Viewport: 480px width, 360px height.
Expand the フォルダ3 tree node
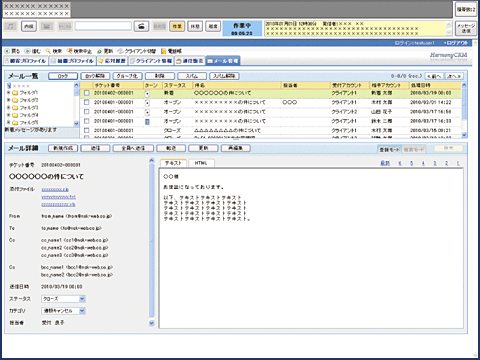pos(8,108)
